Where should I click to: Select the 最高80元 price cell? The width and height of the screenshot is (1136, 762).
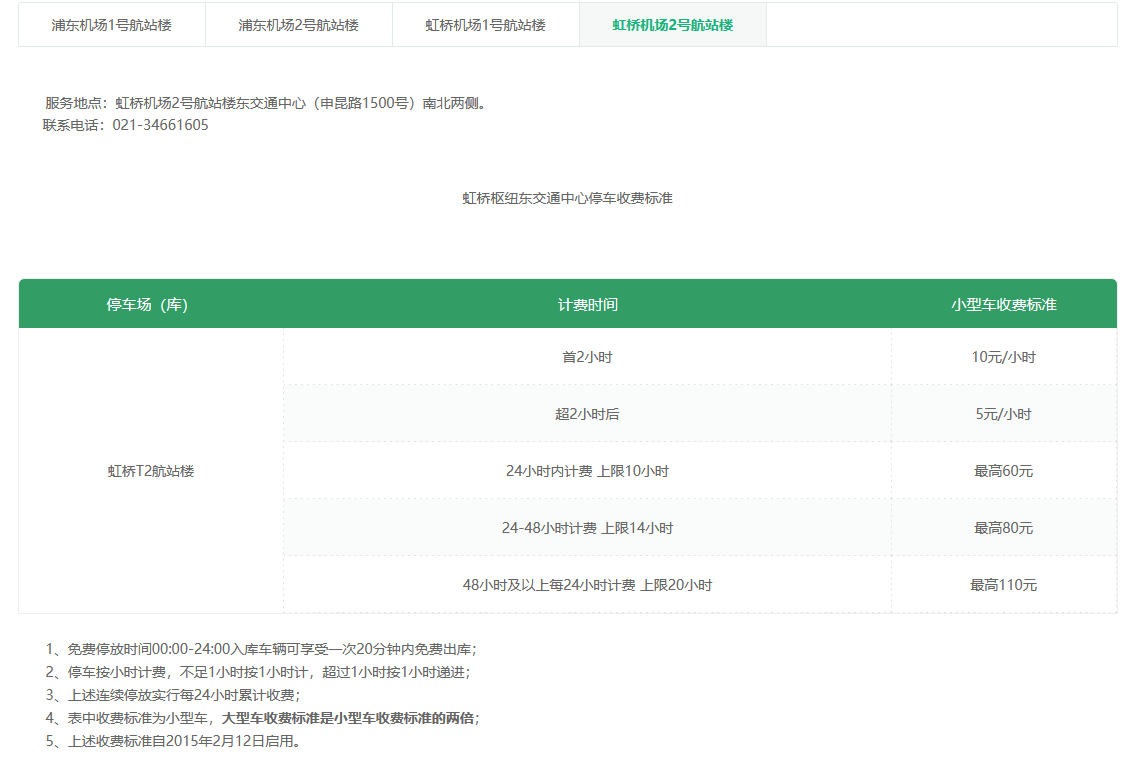pyautogui.click(x=1003, y=528)
